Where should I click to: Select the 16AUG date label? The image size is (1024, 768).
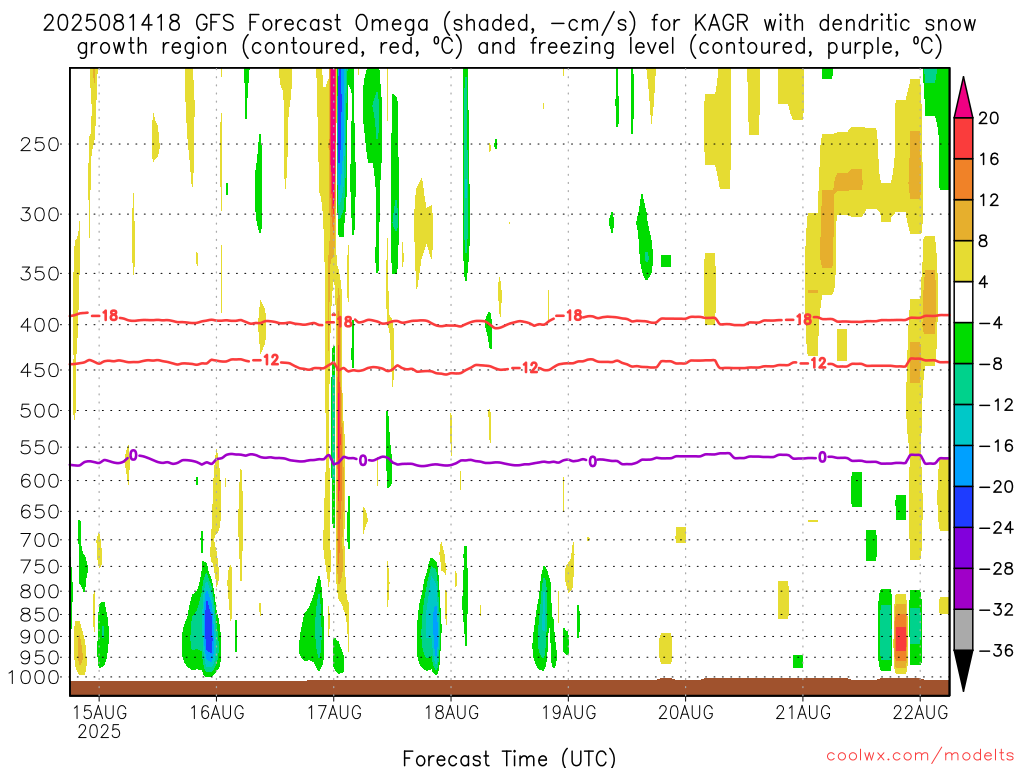tap(217, 712)
